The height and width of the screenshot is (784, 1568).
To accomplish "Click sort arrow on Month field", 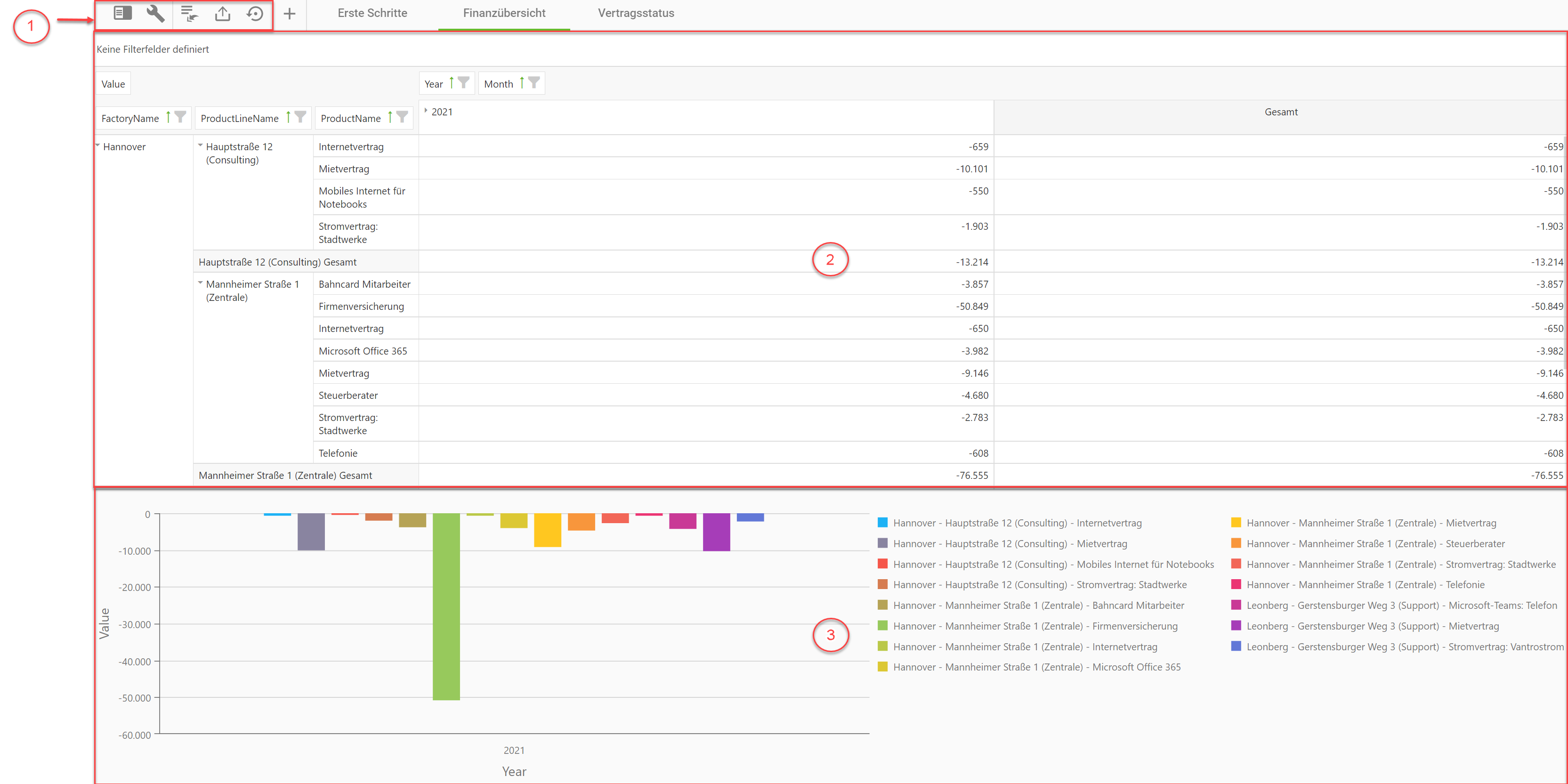I will pos(522,83).
